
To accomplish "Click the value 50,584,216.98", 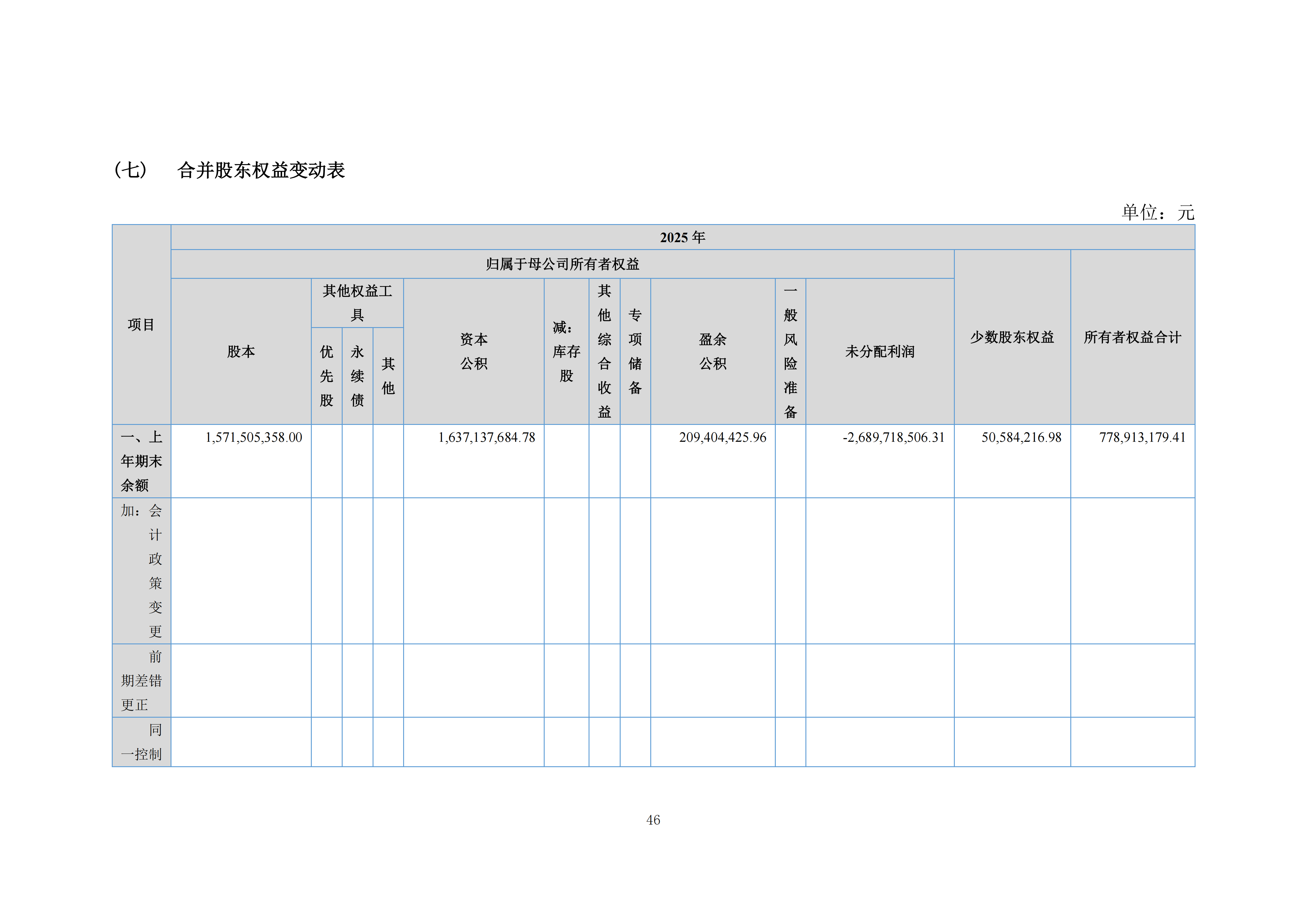I will [x=1021, y=437].
